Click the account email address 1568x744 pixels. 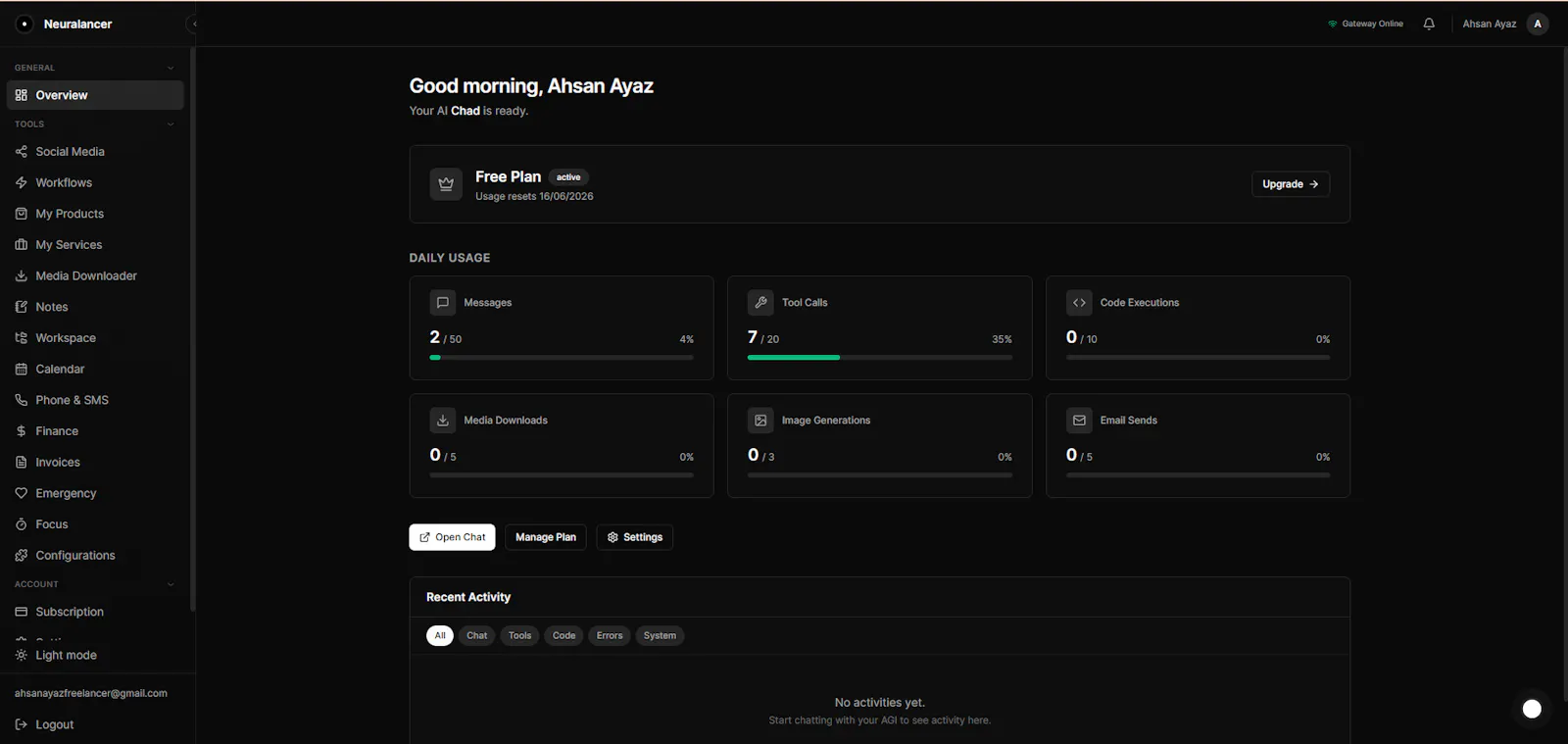click(x=91, y=693)
